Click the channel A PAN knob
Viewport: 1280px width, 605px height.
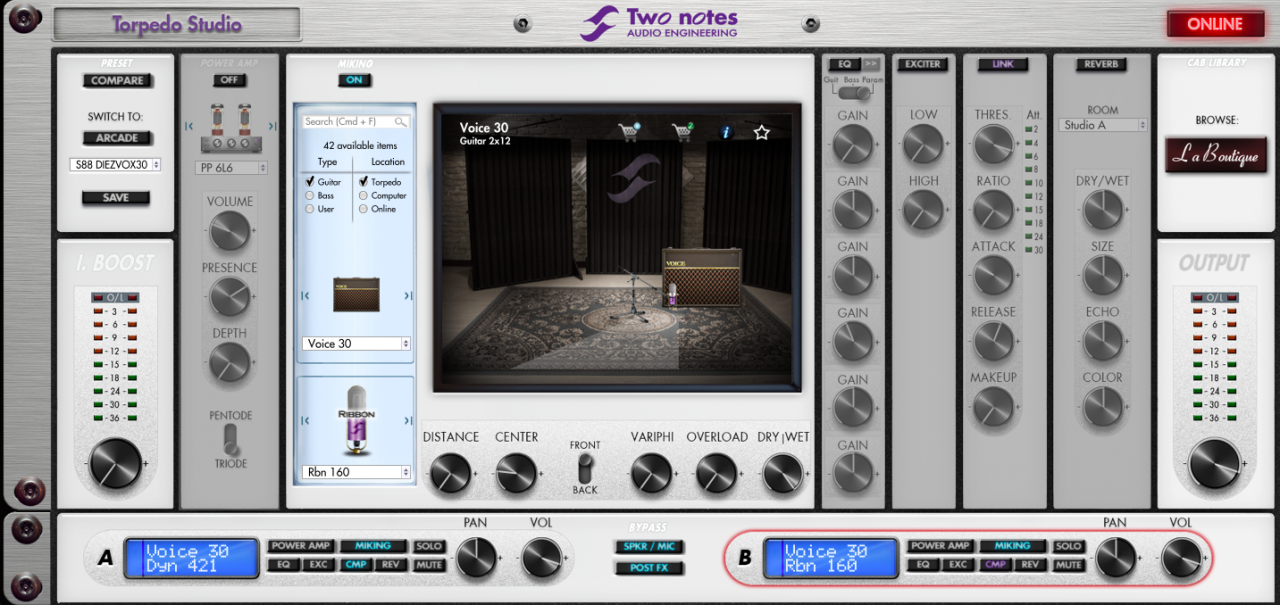[477, 558]
